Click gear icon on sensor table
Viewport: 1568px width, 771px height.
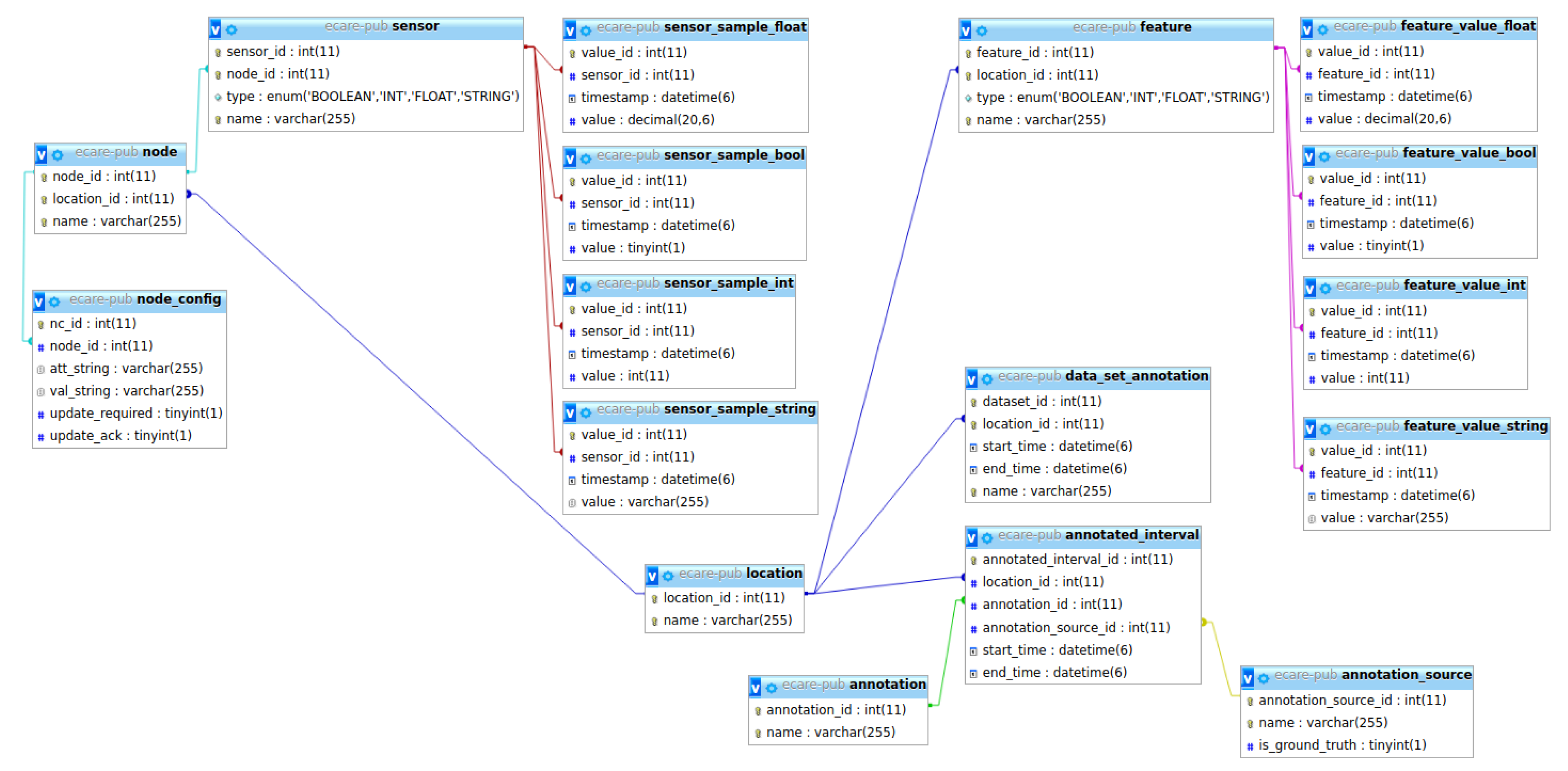click(231, 29)
